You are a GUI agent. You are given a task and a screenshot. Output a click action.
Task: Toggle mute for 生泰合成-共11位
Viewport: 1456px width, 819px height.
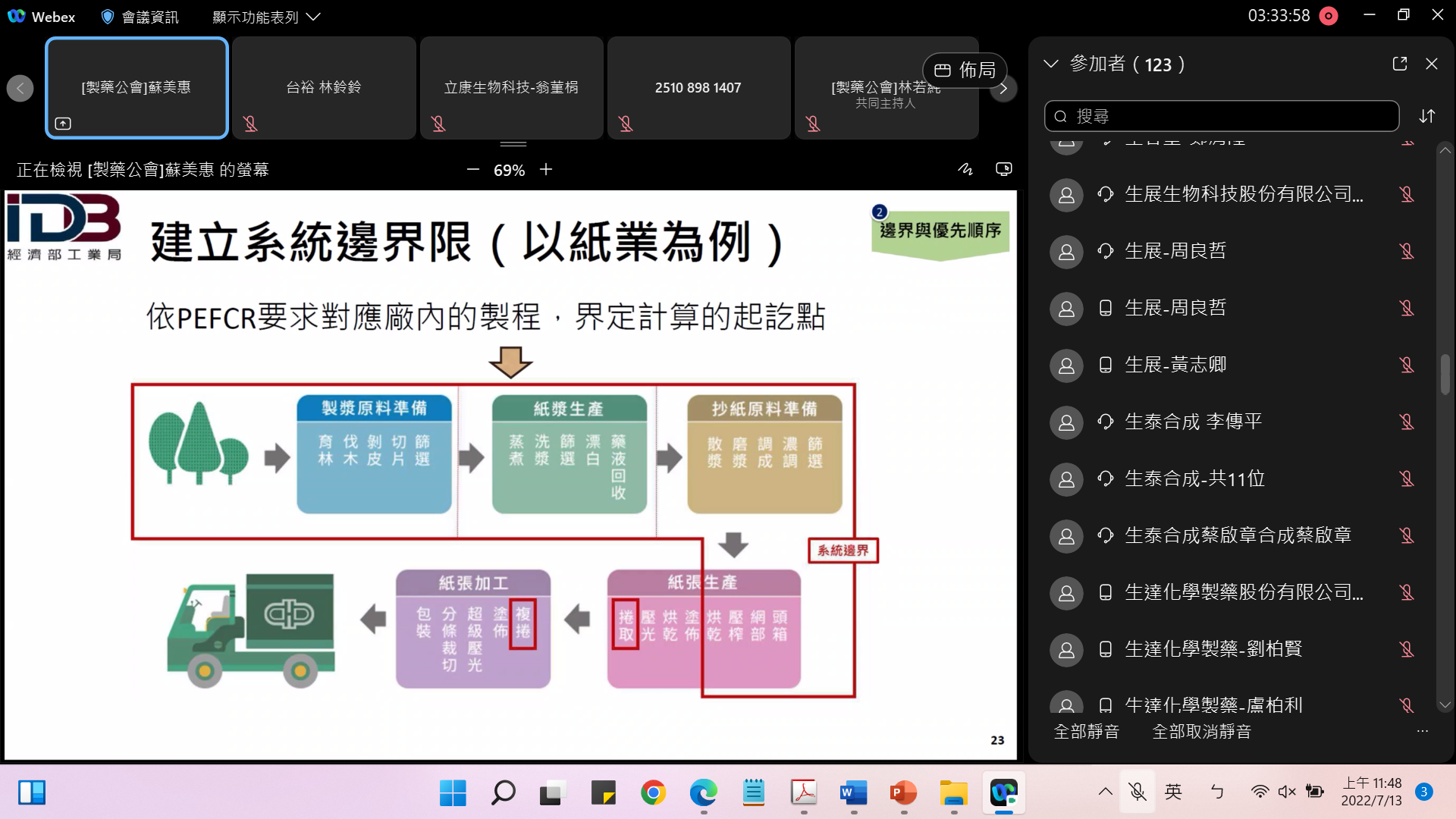click(1407, 479)
